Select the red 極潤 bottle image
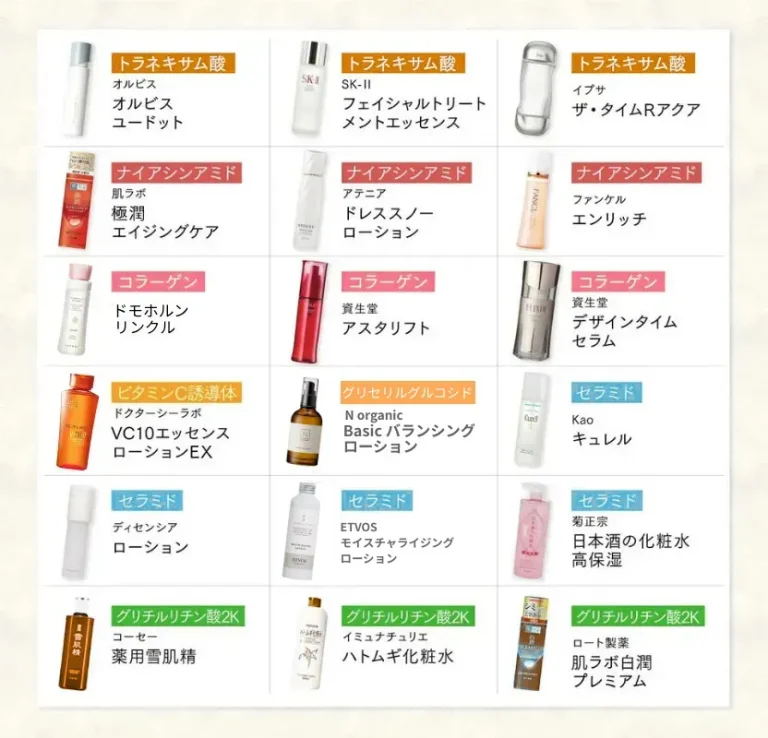 point(77,200)
